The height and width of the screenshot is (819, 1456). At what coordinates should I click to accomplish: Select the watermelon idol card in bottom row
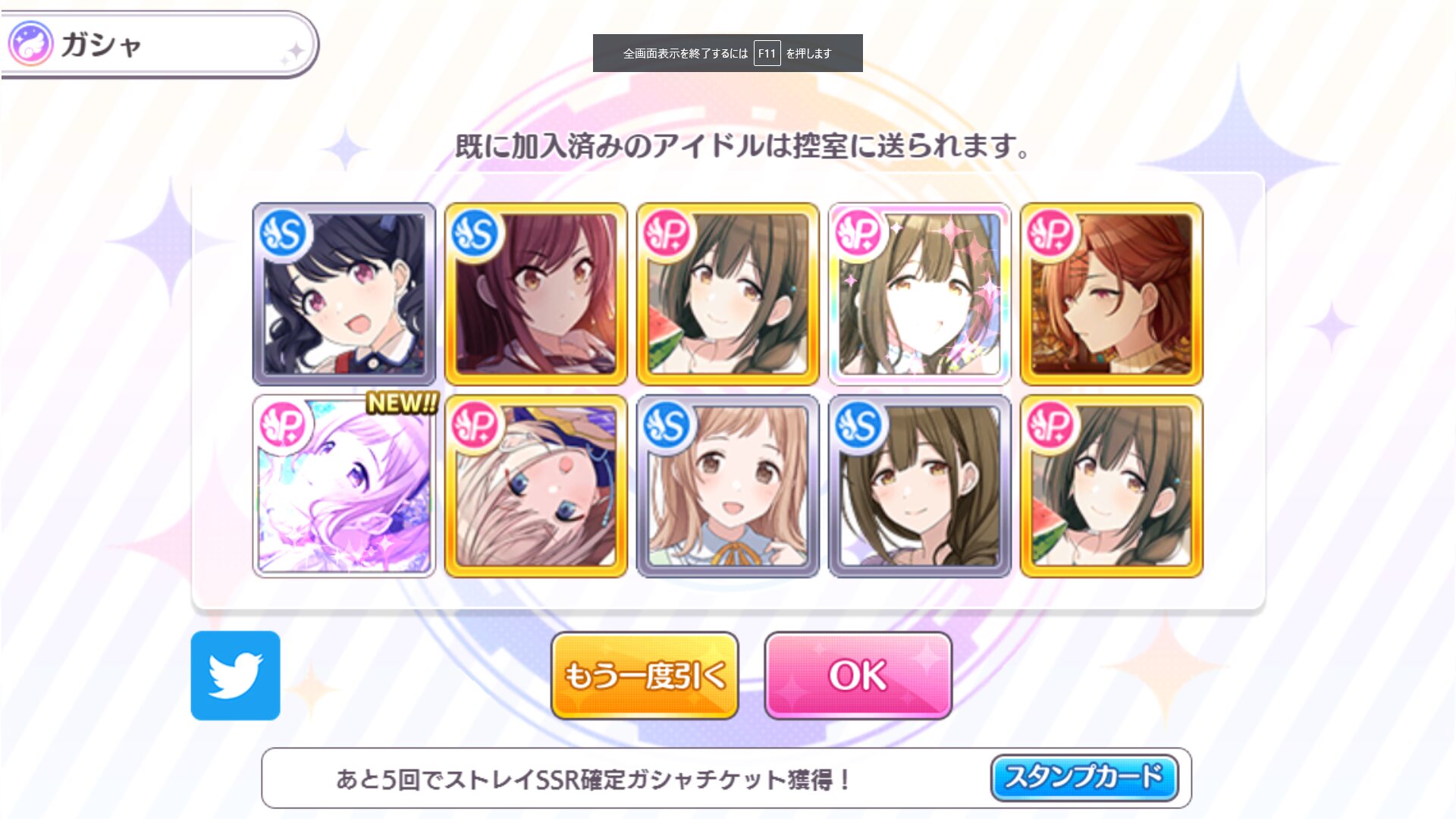pyautogui.click(x=1112, y=486)
